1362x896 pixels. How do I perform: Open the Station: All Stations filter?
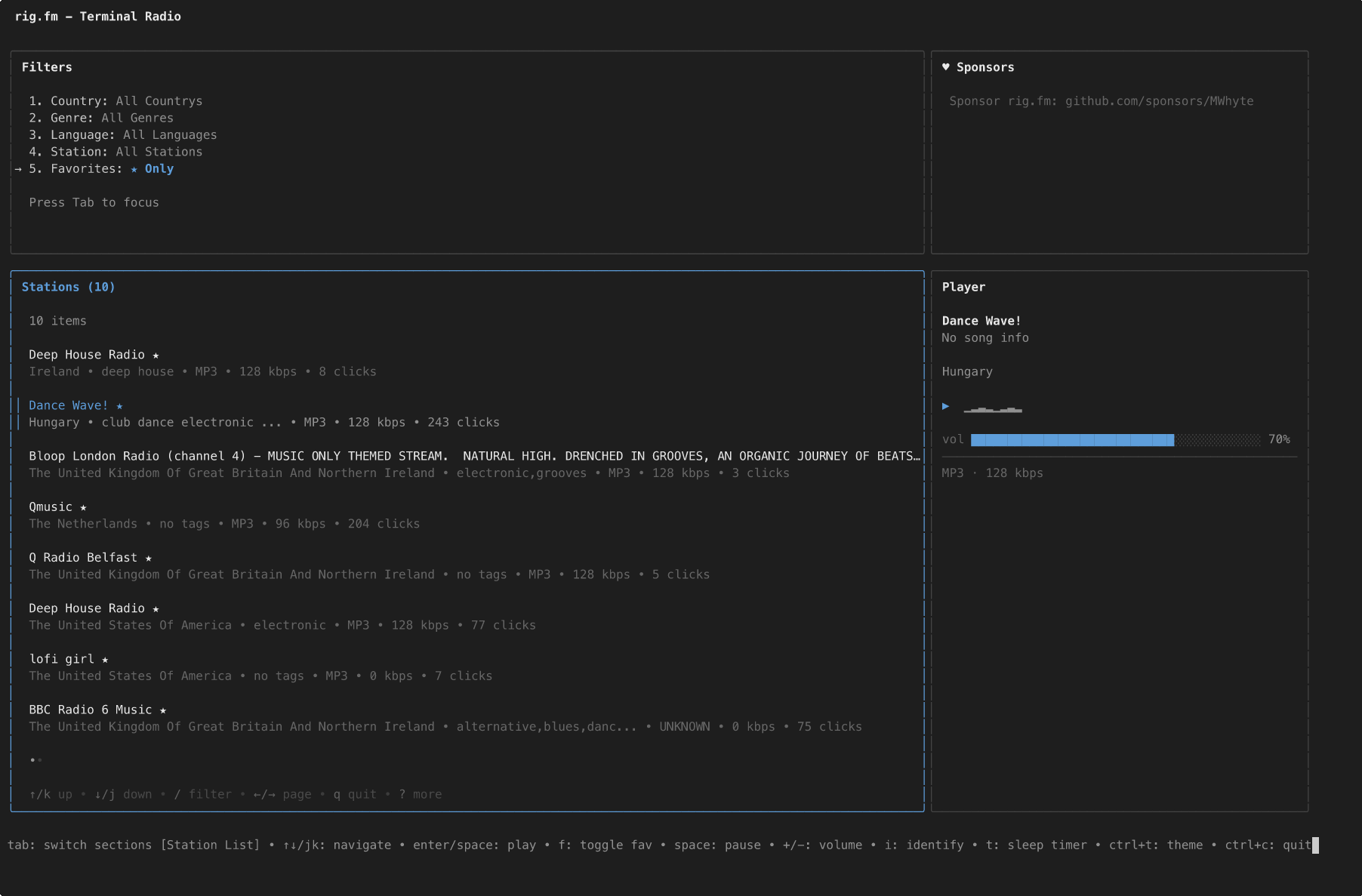(116, 152)
